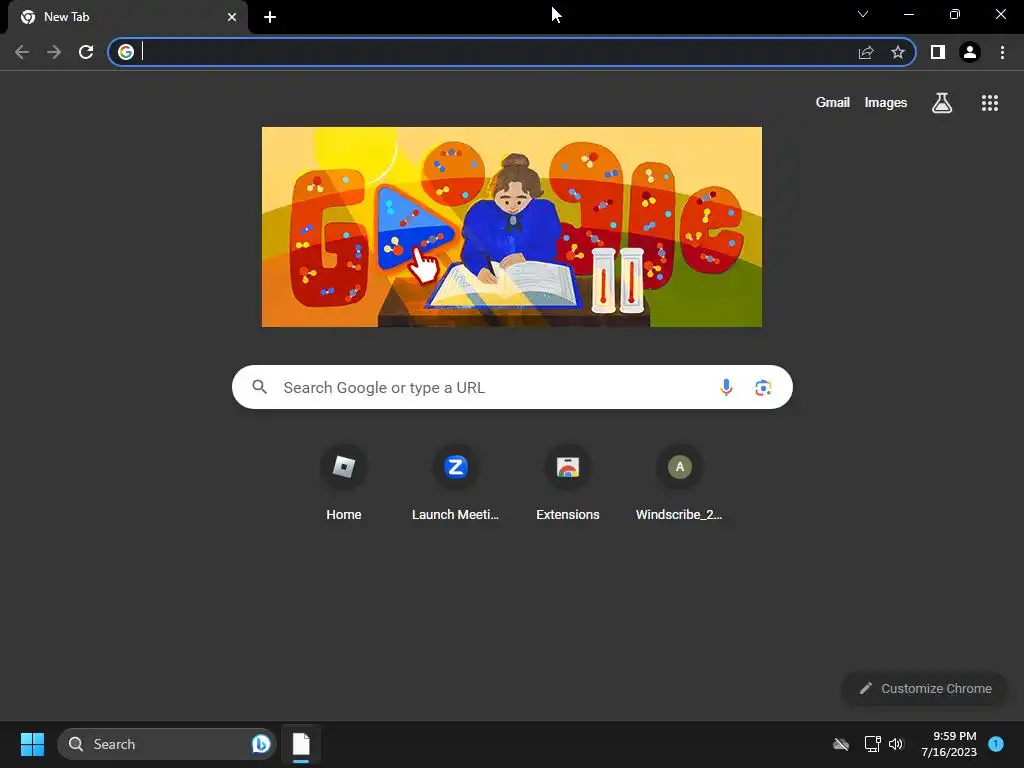1024x768 pixels.
Task: Open the Chrome three-dot menu
Action: [x=1002, y=52]
